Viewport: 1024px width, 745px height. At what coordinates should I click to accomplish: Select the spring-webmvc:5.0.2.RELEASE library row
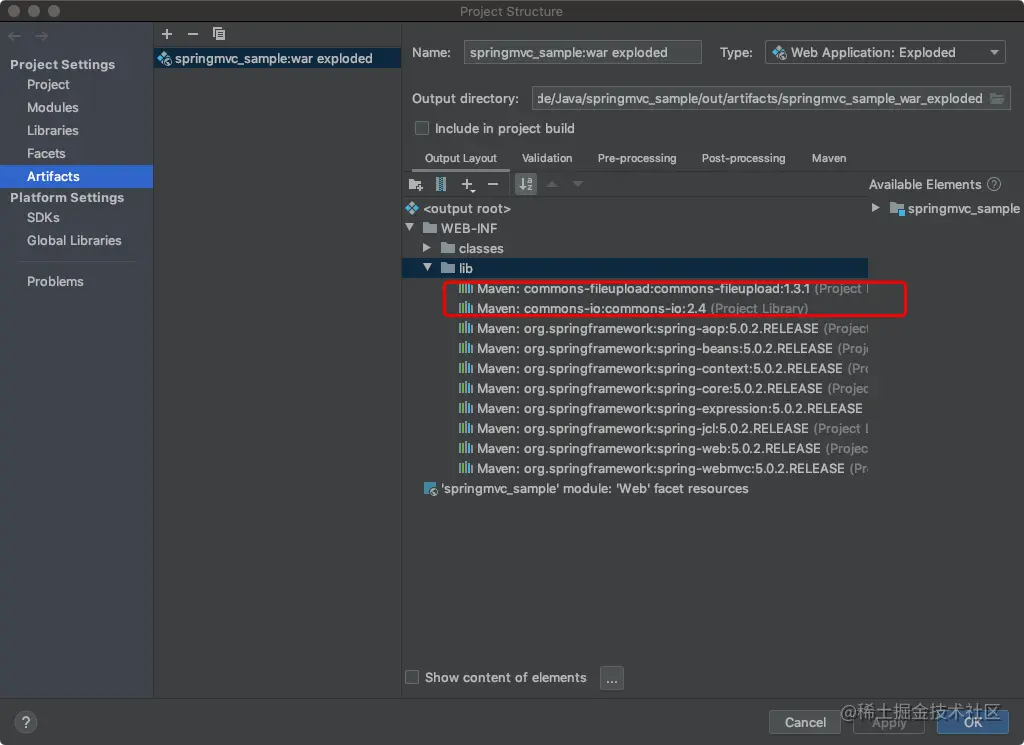663,469
